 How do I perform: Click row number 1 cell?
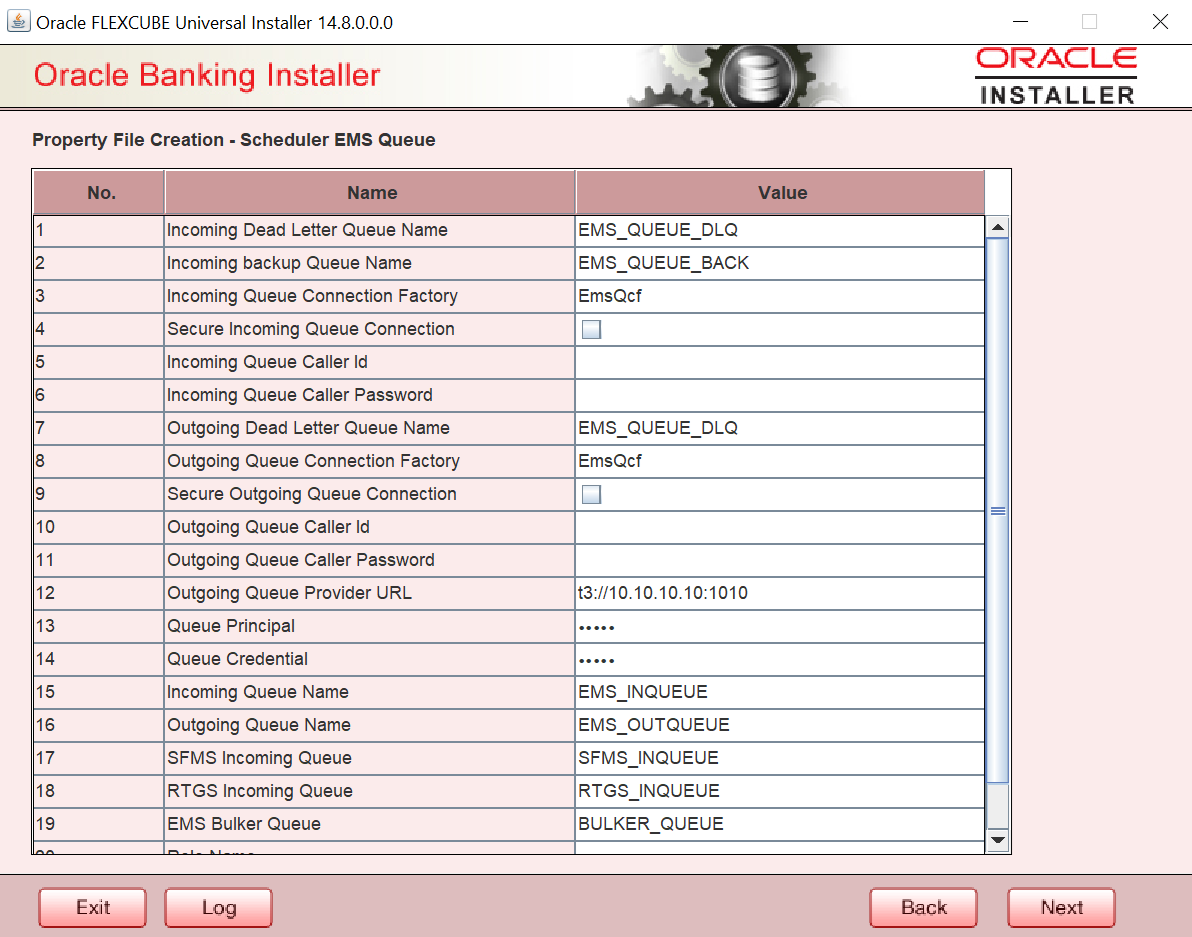(99, 230)
